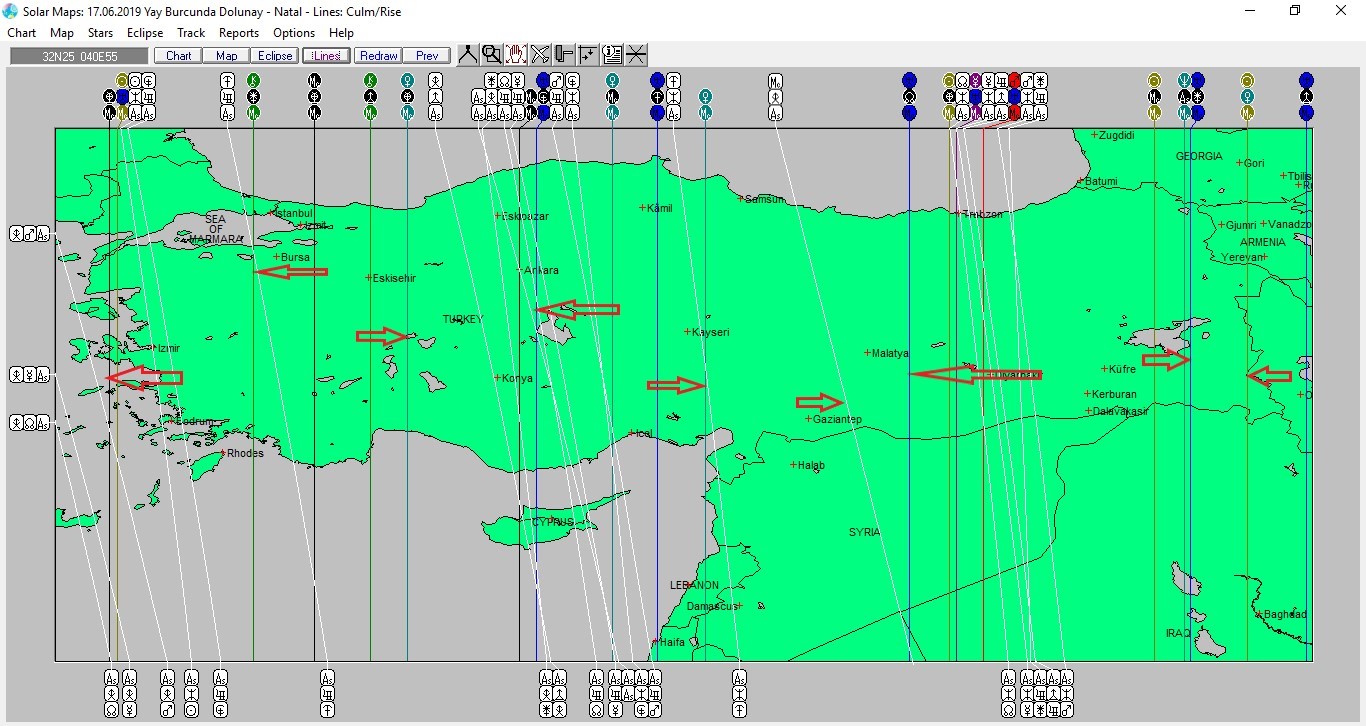Expand the Track menu
Image resolution: width=1366 pixels, height=726 pixels.
(191, 33)
